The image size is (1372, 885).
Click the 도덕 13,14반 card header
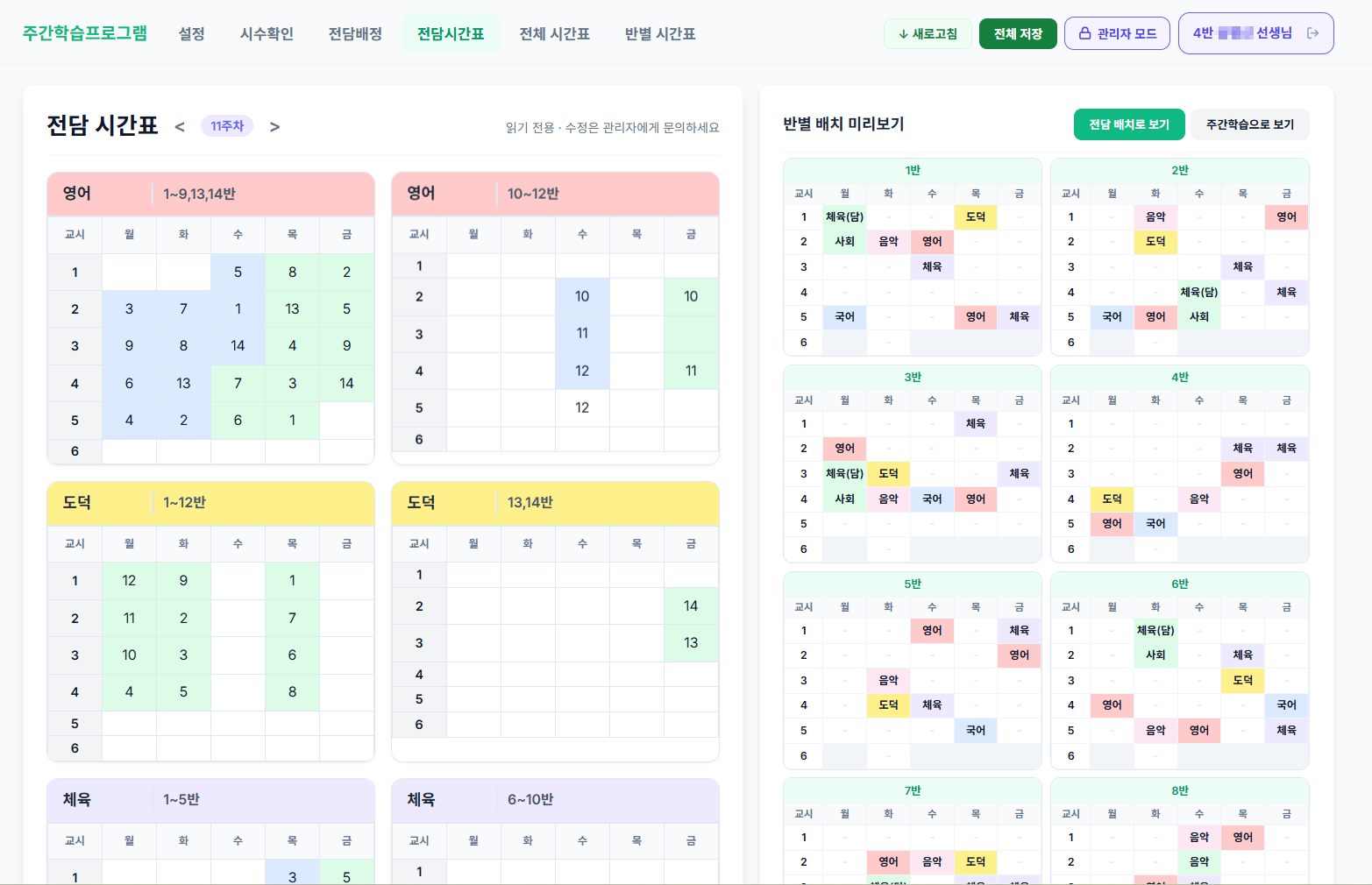point(555,503)
